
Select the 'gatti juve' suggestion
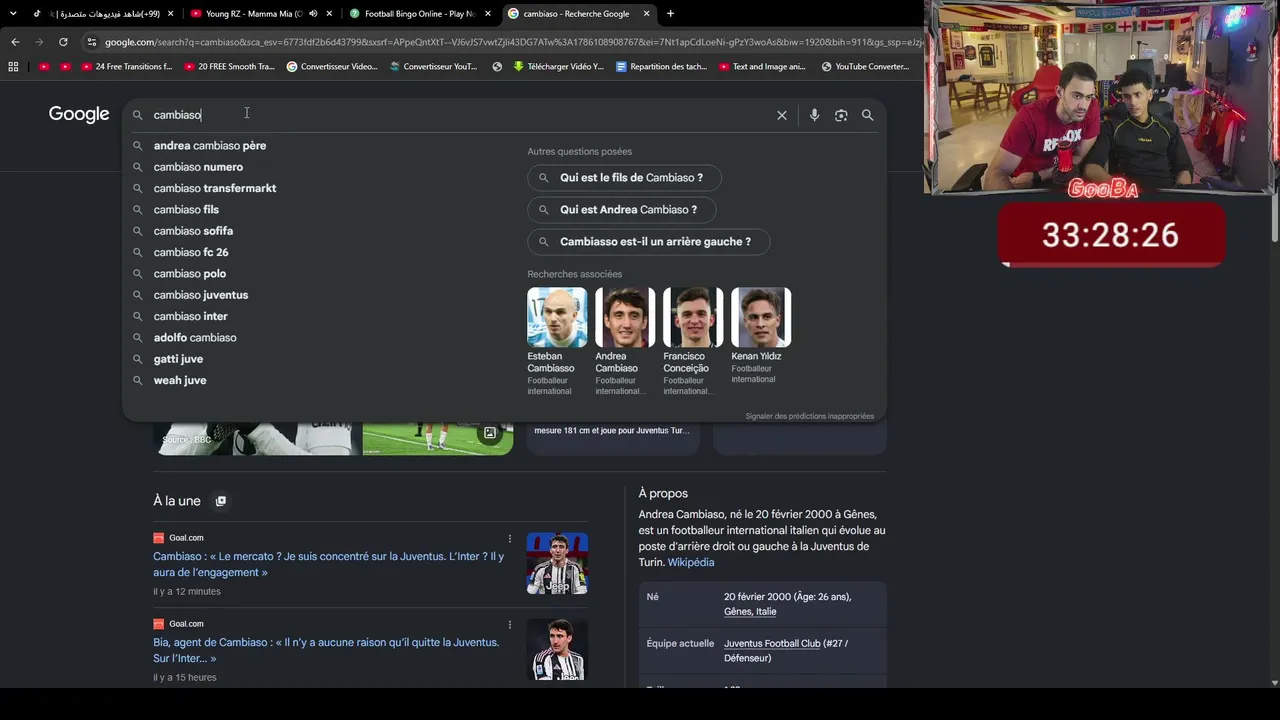point(178,359)
